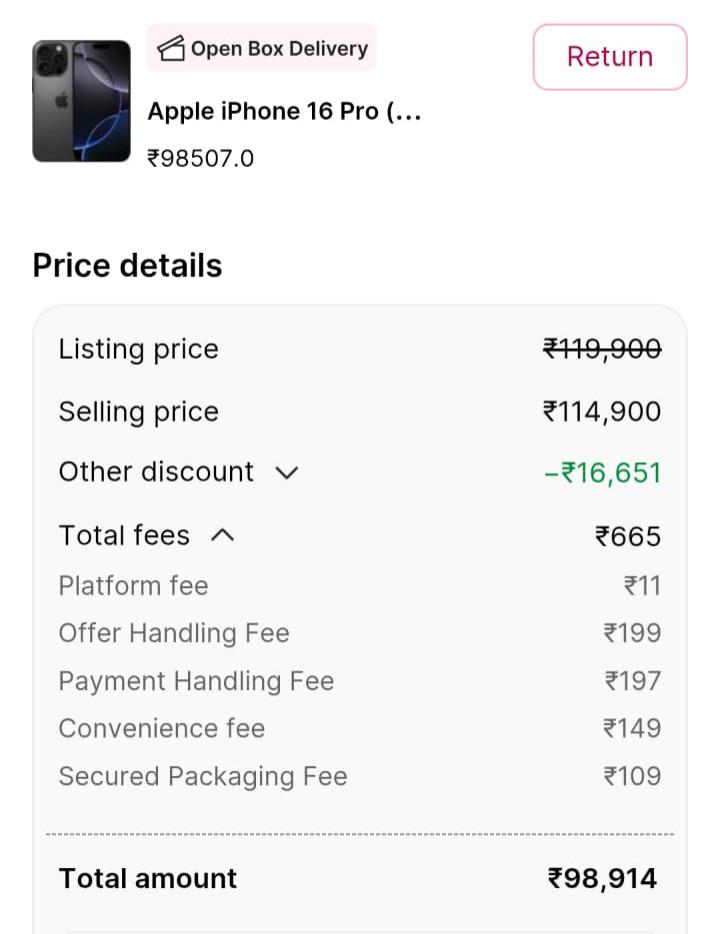Viewport: 719px width, 934px height.
Task: Click the Open Box Delivery box icon
Action: pos(172,48)
